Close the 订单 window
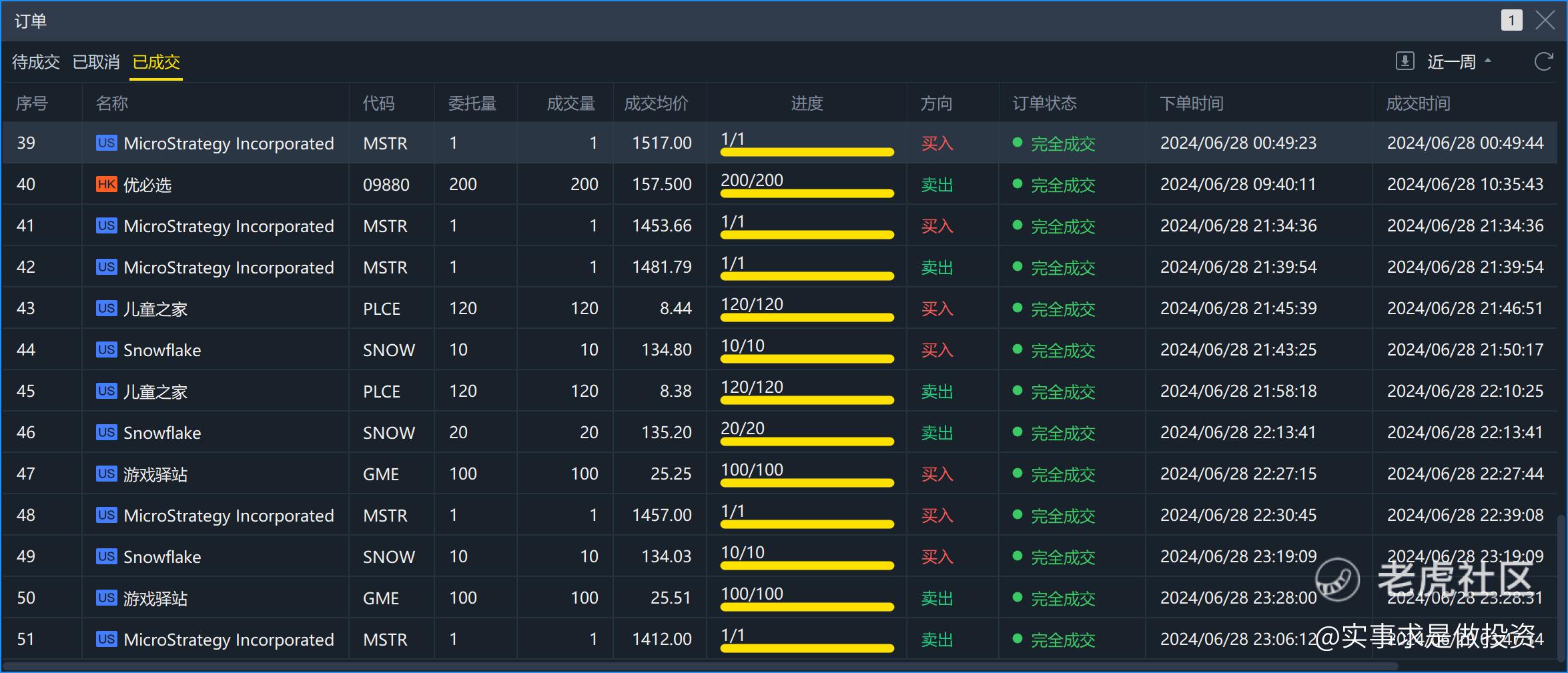 [1545, 20]
